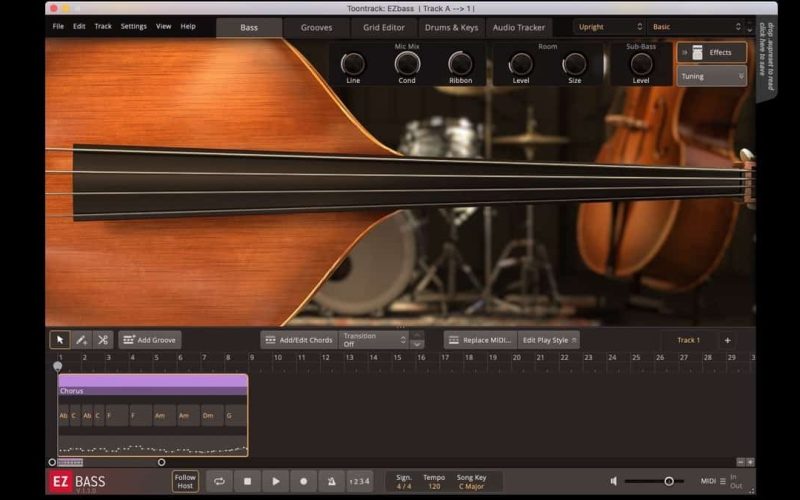Switch to the Grooves tab
This screenshot has width=800, height=500.
click(x=316, y=28)
